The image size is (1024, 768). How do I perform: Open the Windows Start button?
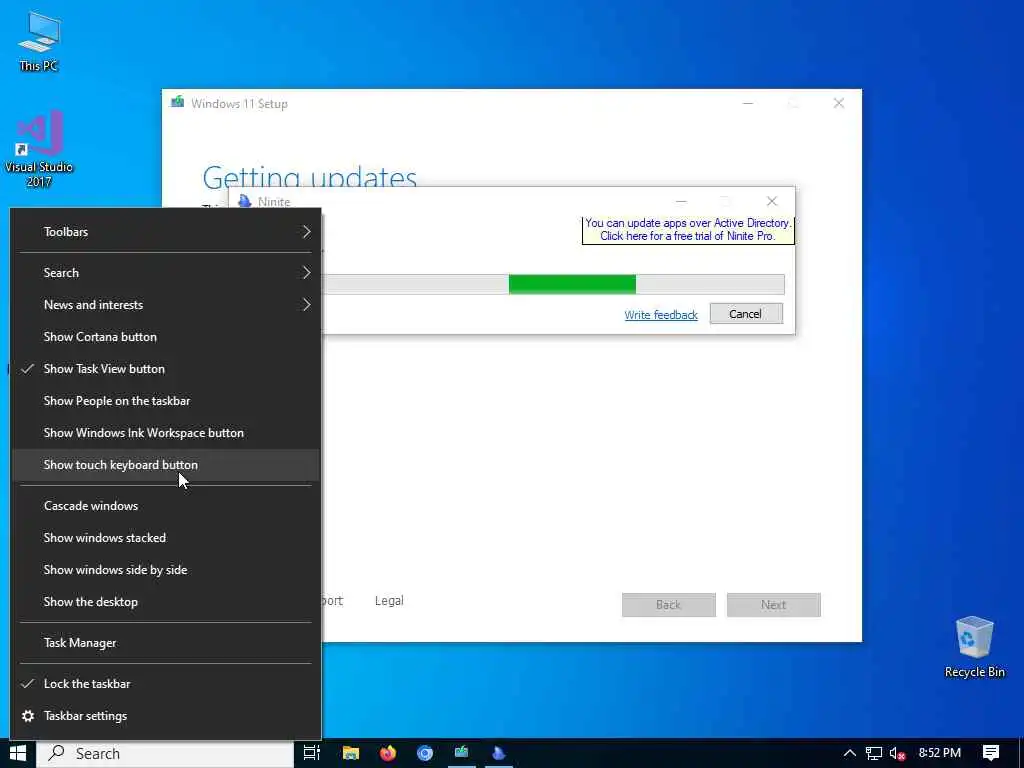point(18,754)
